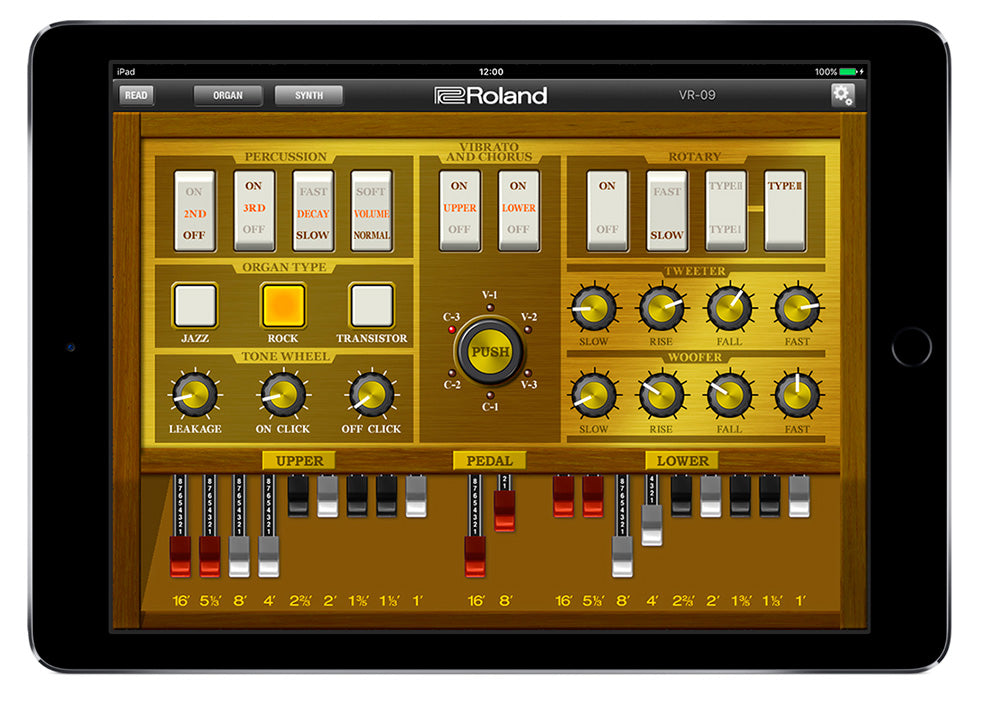Click the Woofer SLOW knob
1000x704 pixels.
pos(594,395)
